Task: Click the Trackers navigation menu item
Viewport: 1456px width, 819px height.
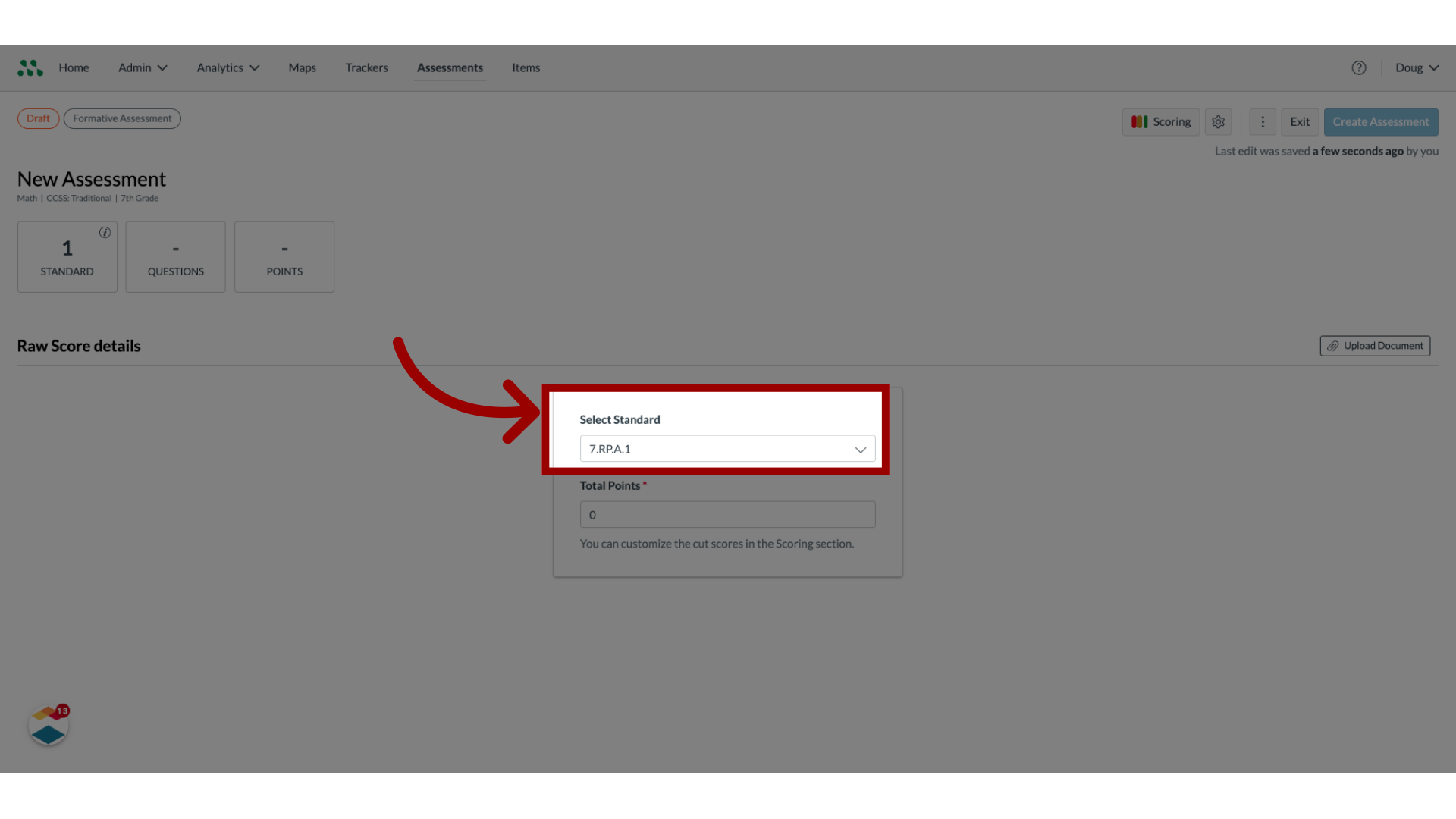Action: click(x=366, y=67)
